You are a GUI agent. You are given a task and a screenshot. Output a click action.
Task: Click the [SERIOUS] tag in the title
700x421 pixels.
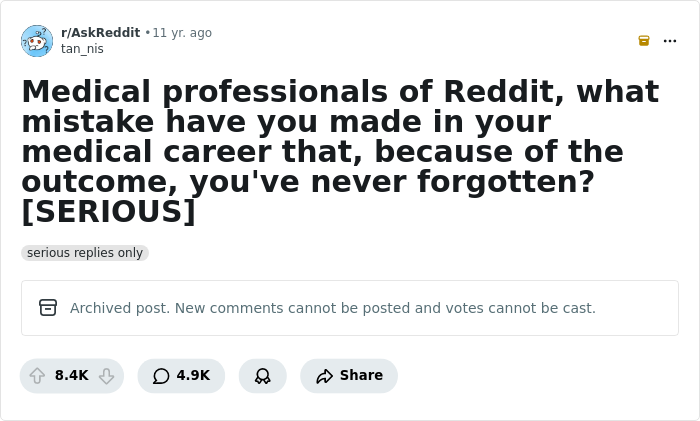point(108,212)
